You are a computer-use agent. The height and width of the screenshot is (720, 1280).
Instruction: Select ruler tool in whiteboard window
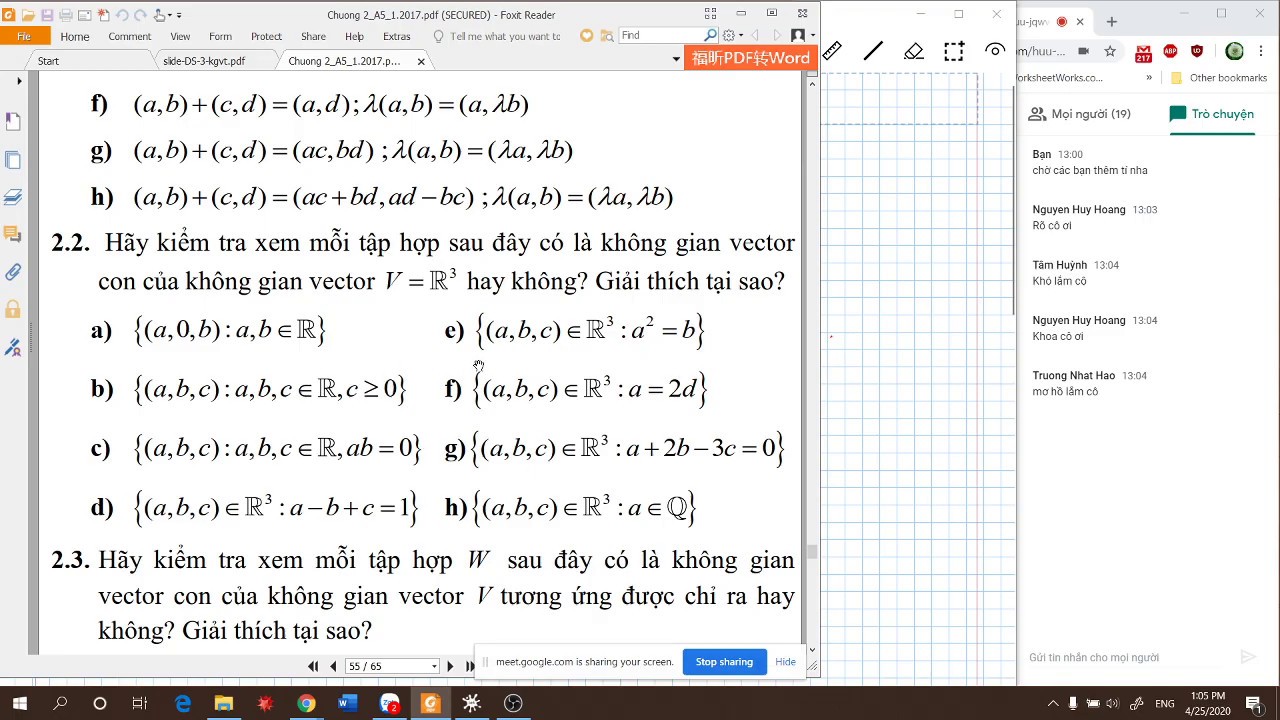coord(832,50)
